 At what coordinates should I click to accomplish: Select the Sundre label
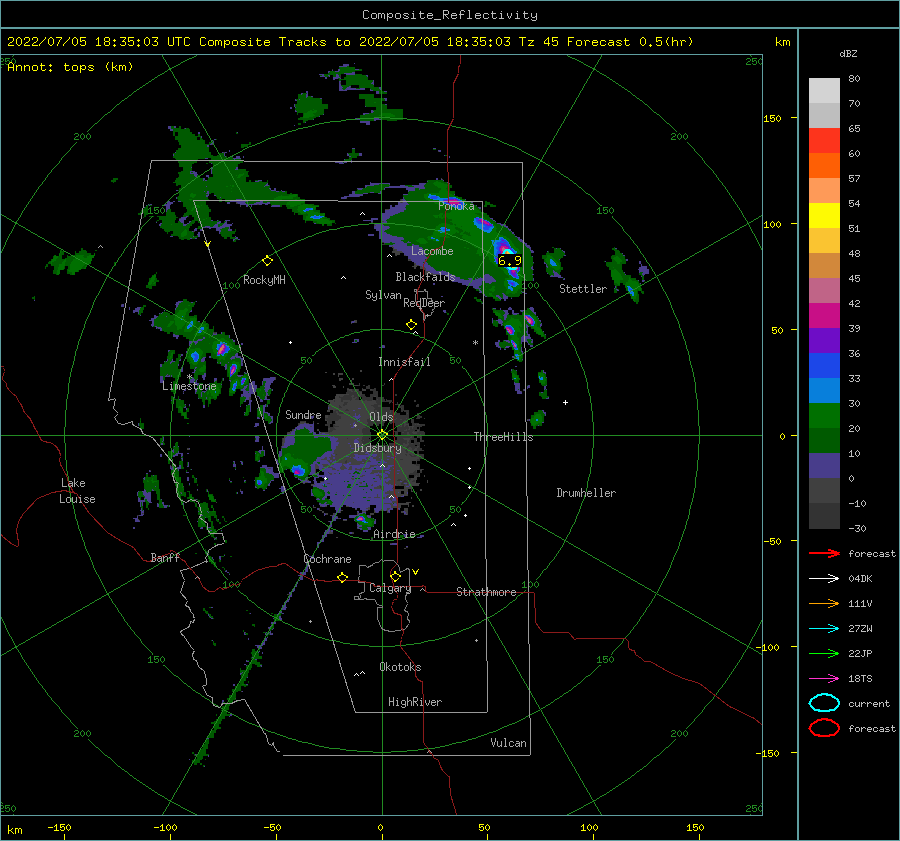coord(303,415)
